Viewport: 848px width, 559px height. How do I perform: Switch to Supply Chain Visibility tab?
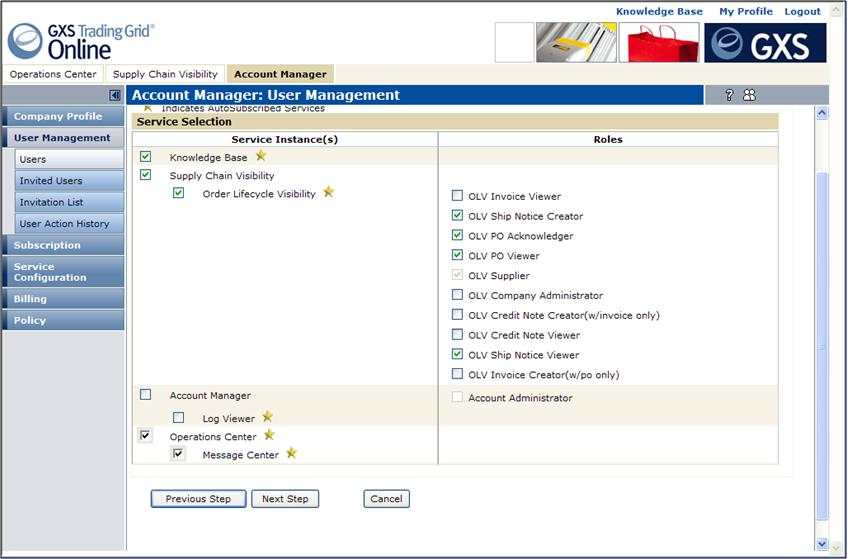pos(165,74)
